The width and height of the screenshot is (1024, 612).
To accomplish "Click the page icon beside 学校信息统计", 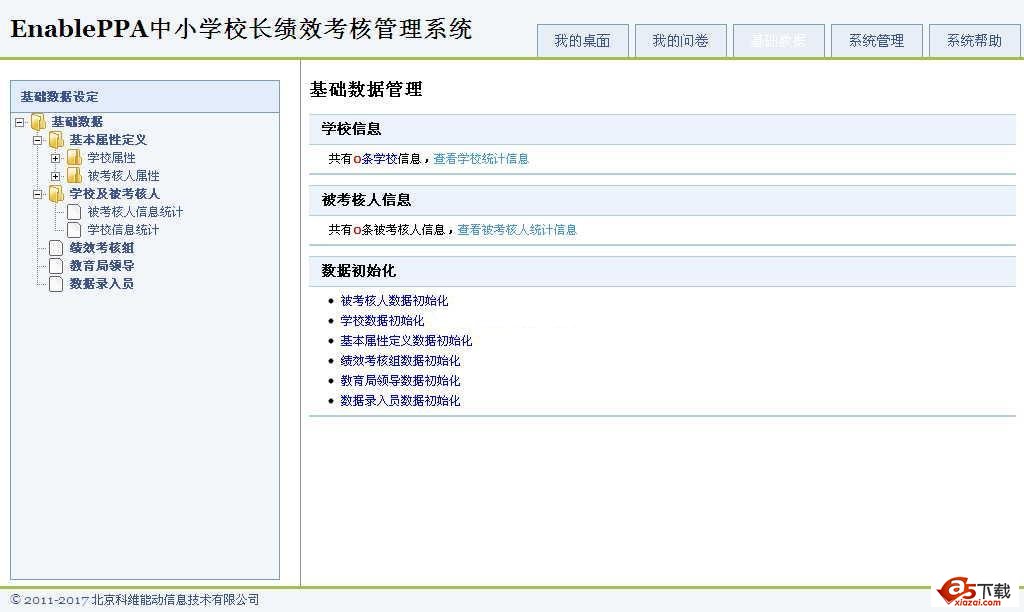I will pos(74,230).
